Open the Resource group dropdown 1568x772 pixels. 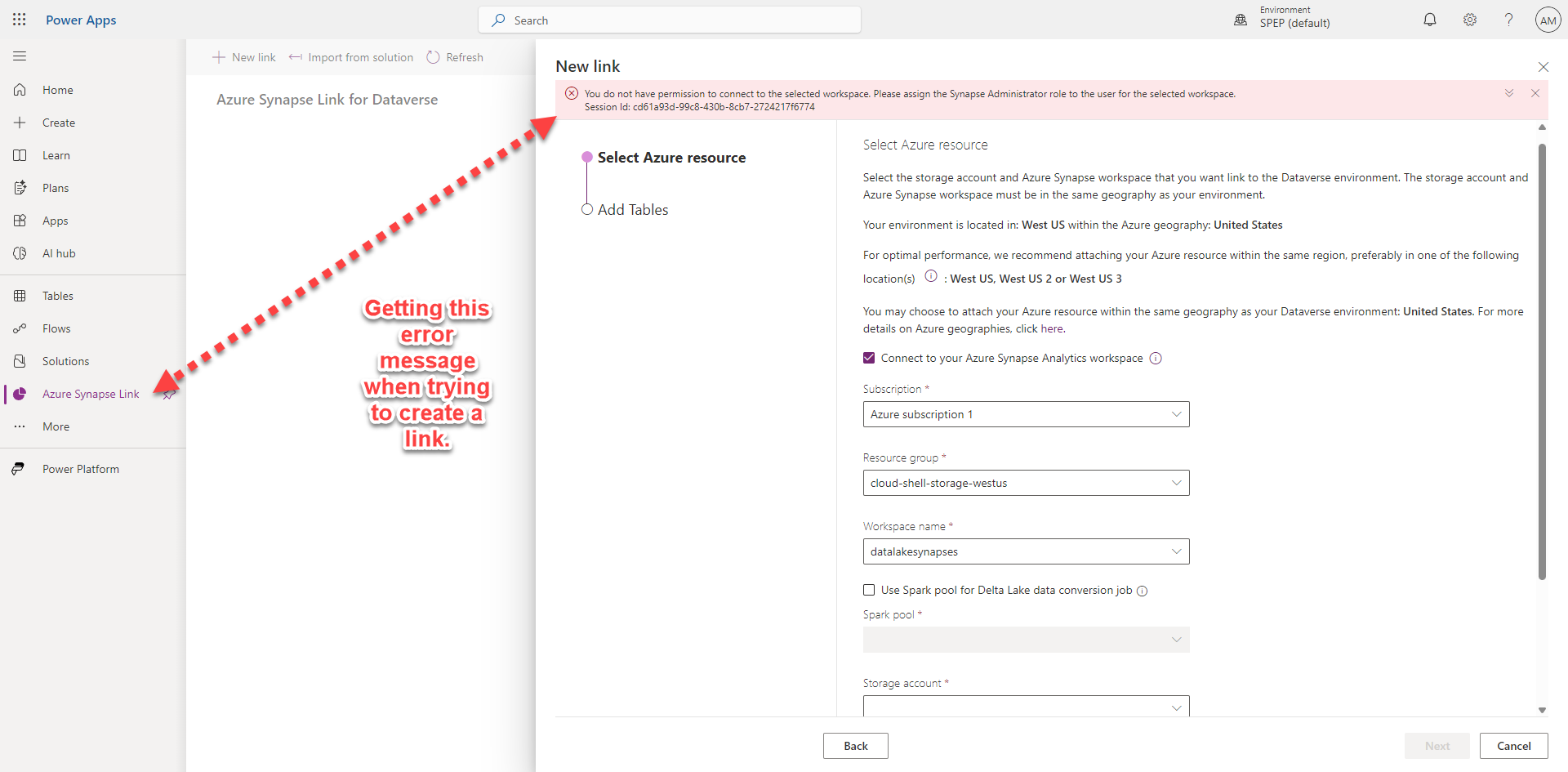coord(1027,483)
